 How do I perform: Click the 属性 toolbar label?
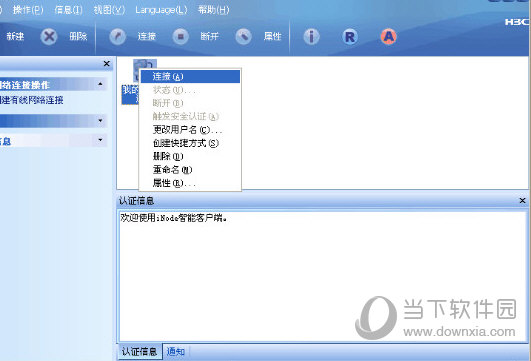point(273,36)
